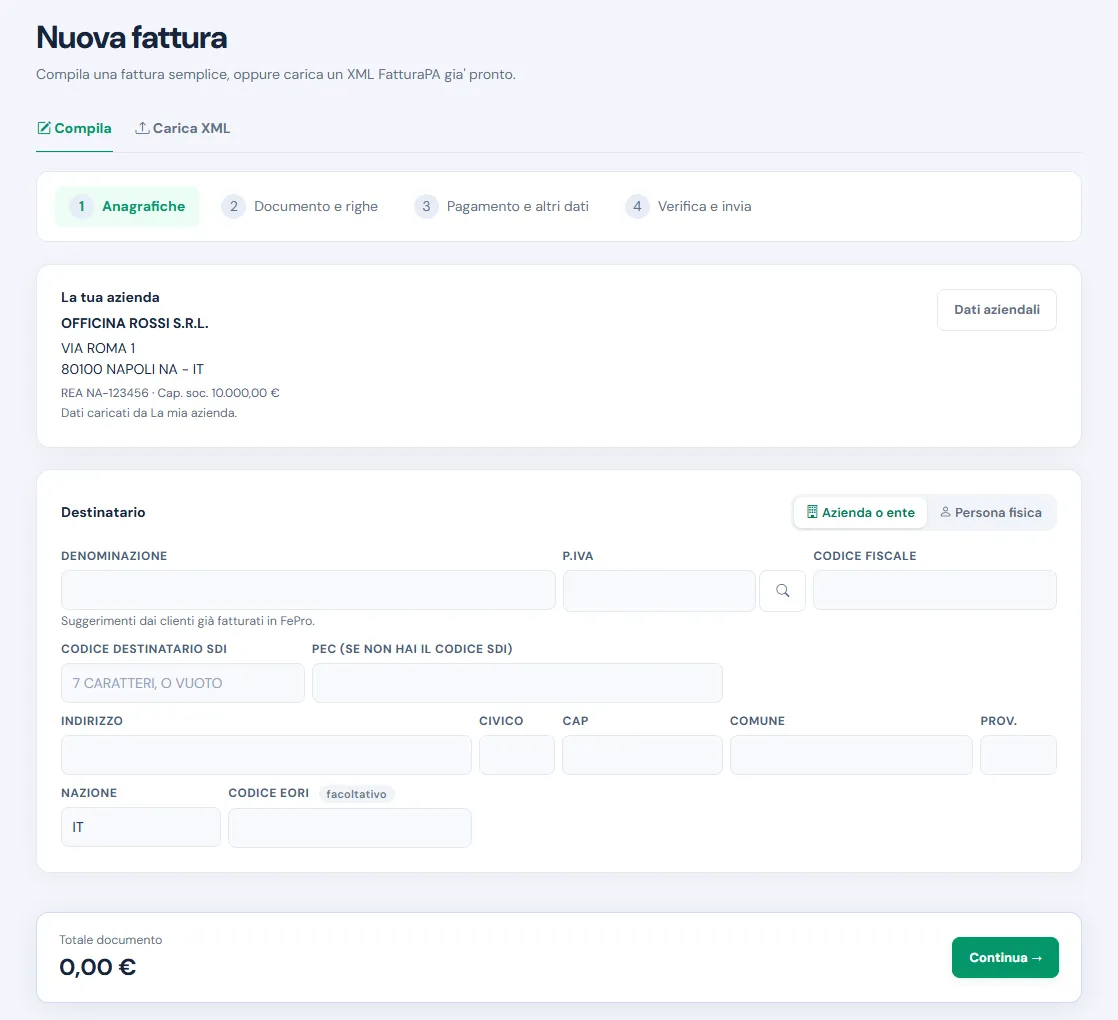The image size is (1118, 1020).
Task: Click the Continua button
Action: tap(1005, 957)
